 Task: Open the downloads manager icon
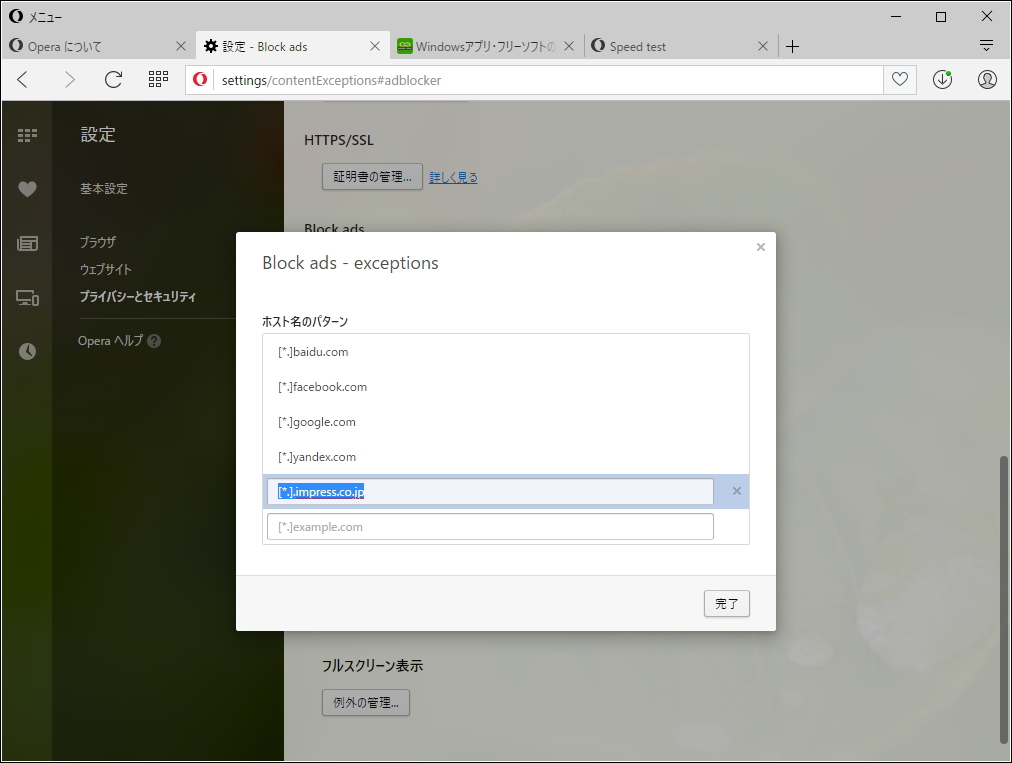coord(941,79)
